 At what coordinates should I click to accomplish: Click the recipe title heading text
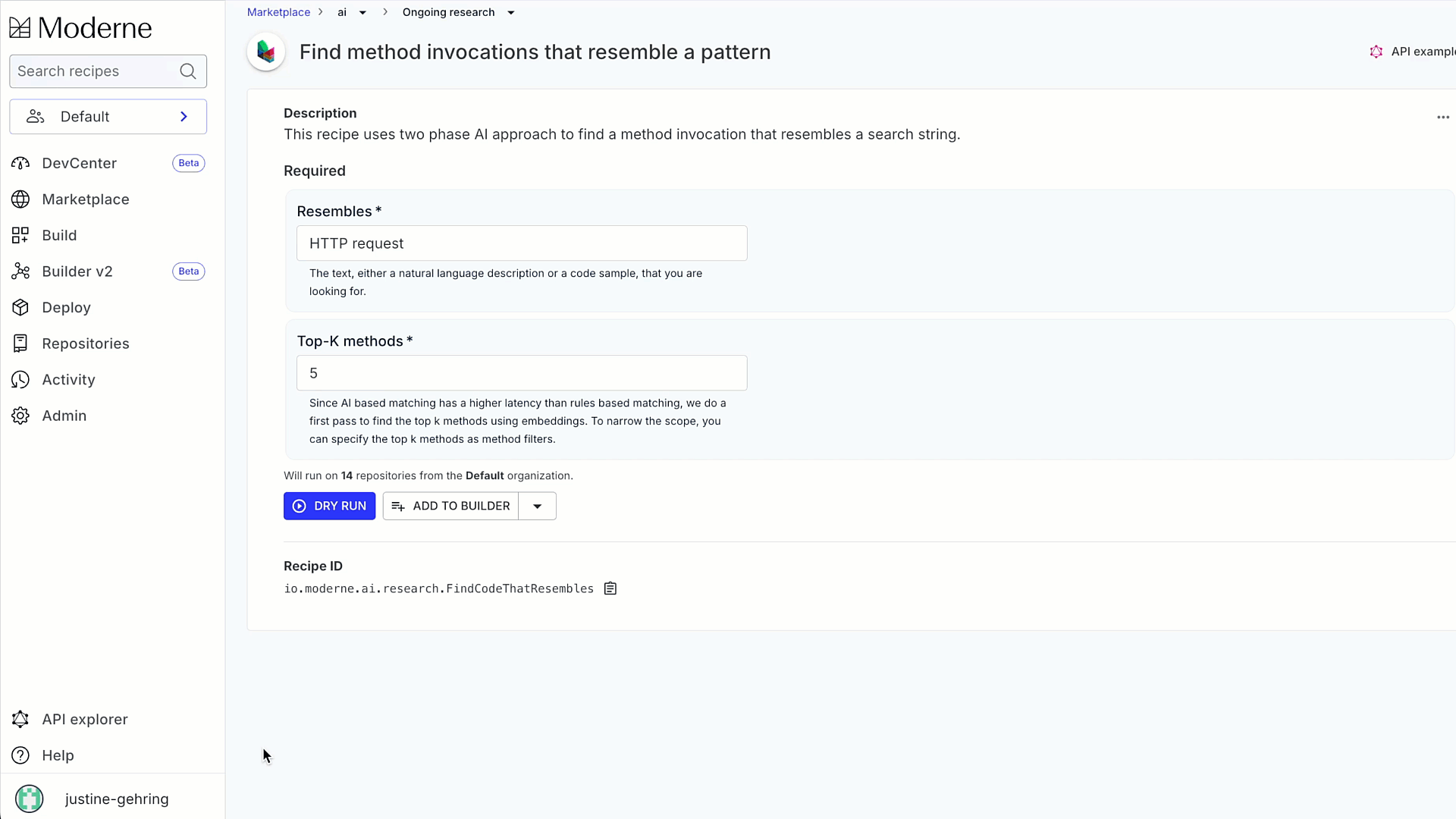535,52
